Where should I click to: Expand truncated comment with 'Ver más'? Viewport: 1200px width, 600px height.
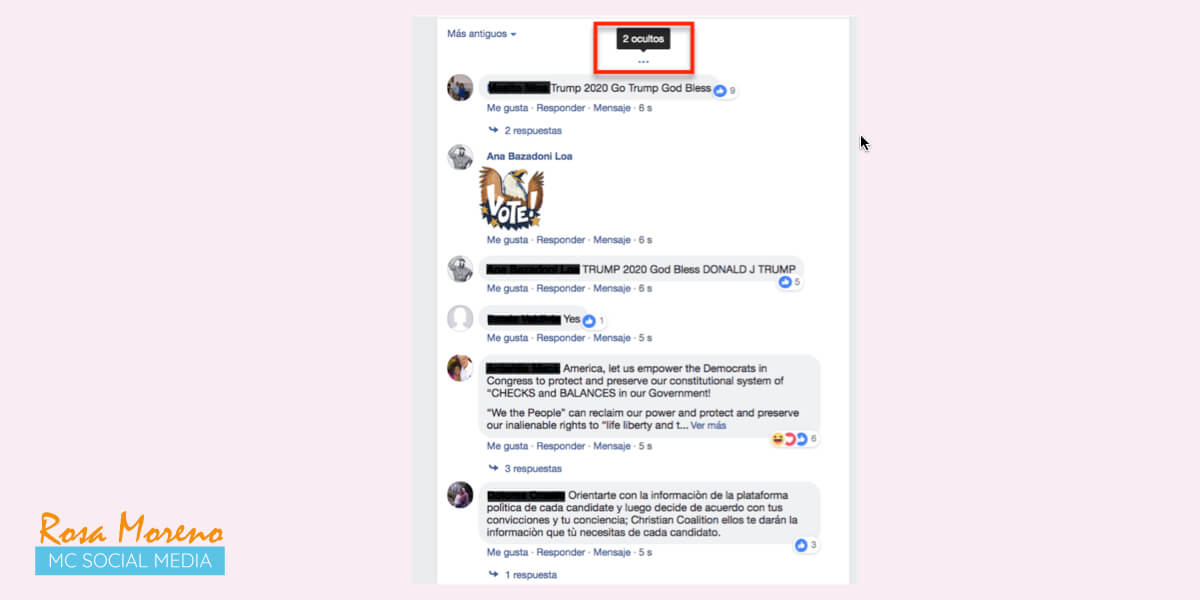708,426
